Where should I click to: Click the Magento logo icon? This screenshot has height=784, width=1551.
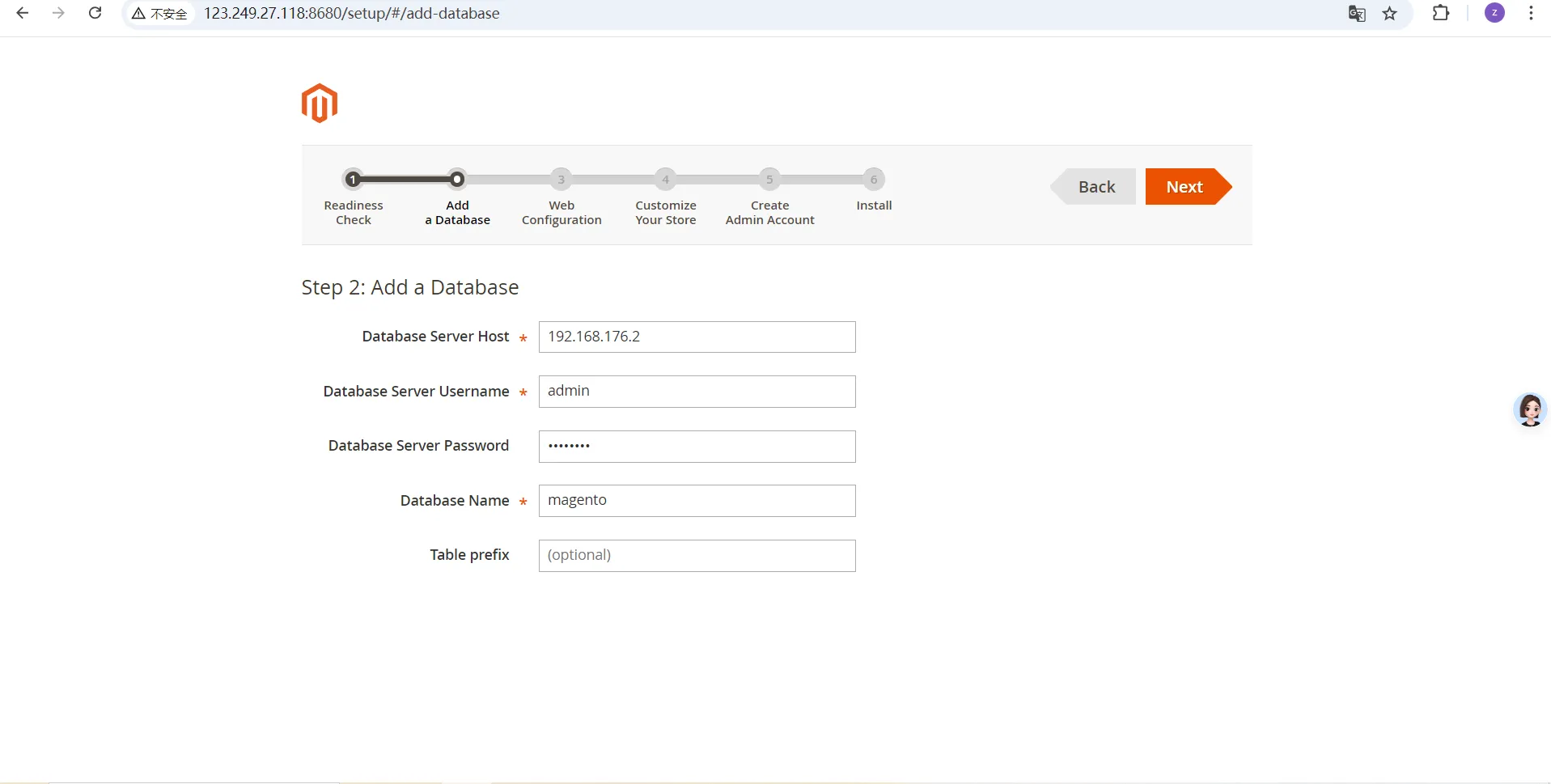pos(320,104)
